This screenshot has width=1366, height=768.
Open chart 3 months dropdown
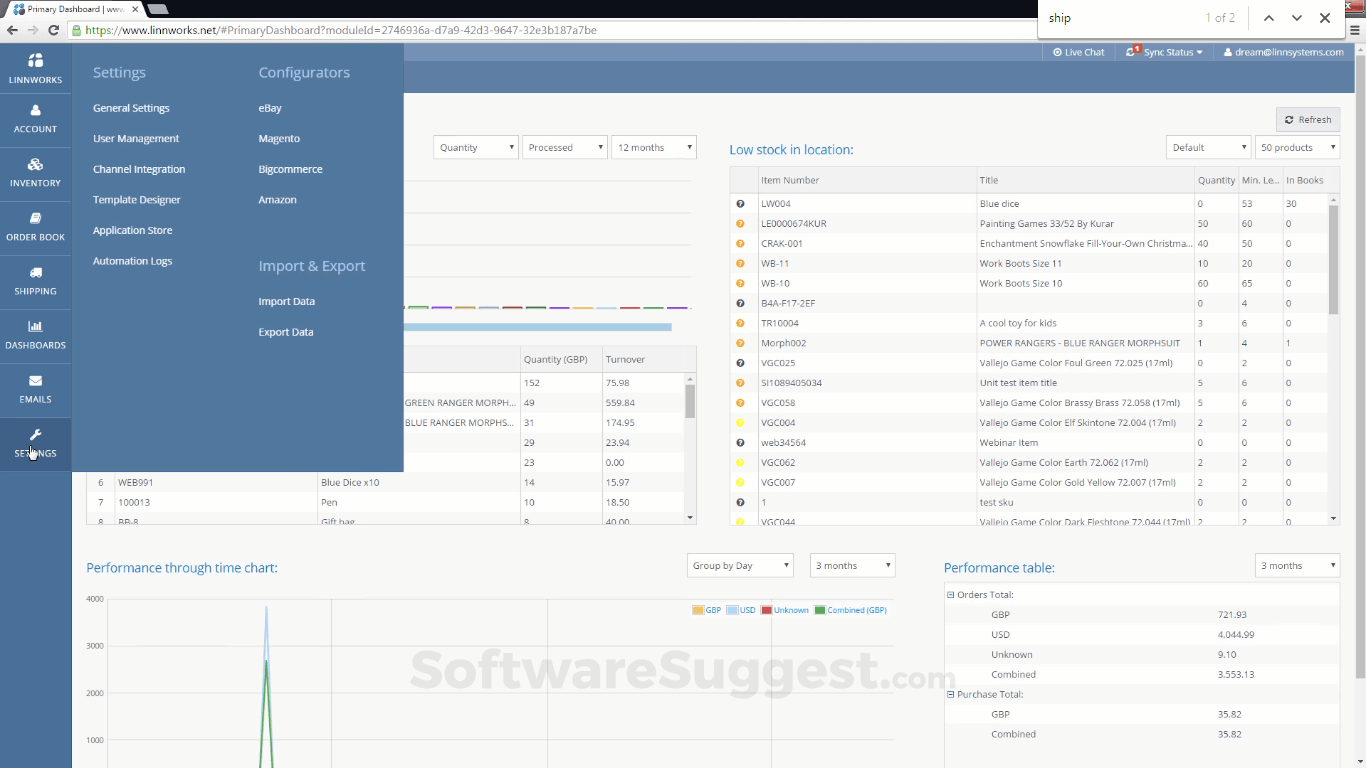click(x=852, y=565)
